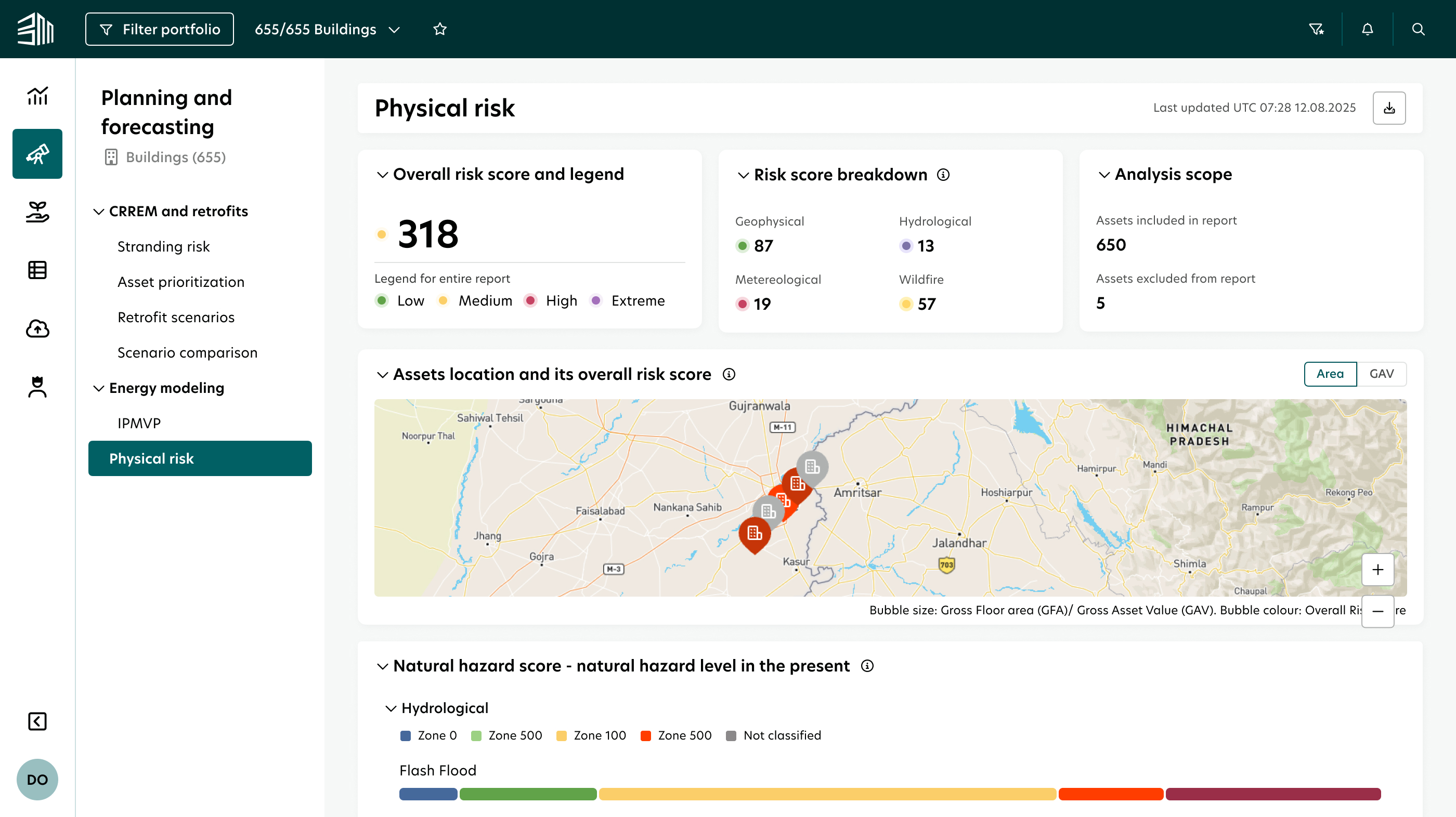The image size is (1456, 817).
Task: Collapse the Natural hazard score section
Action: click(383, 666)
